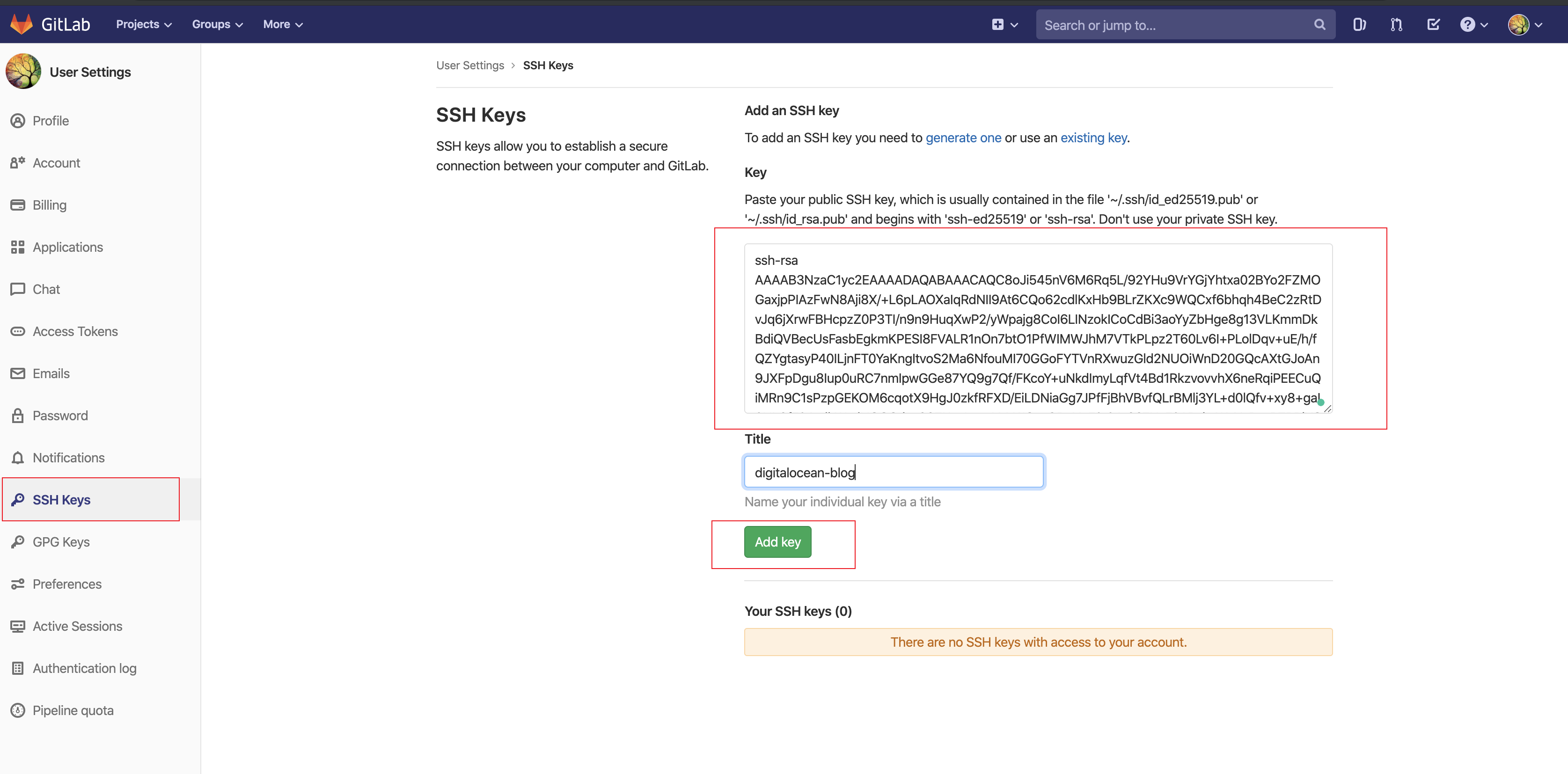
Task: Expand the new item plus dropdown
Action: 1004,24
